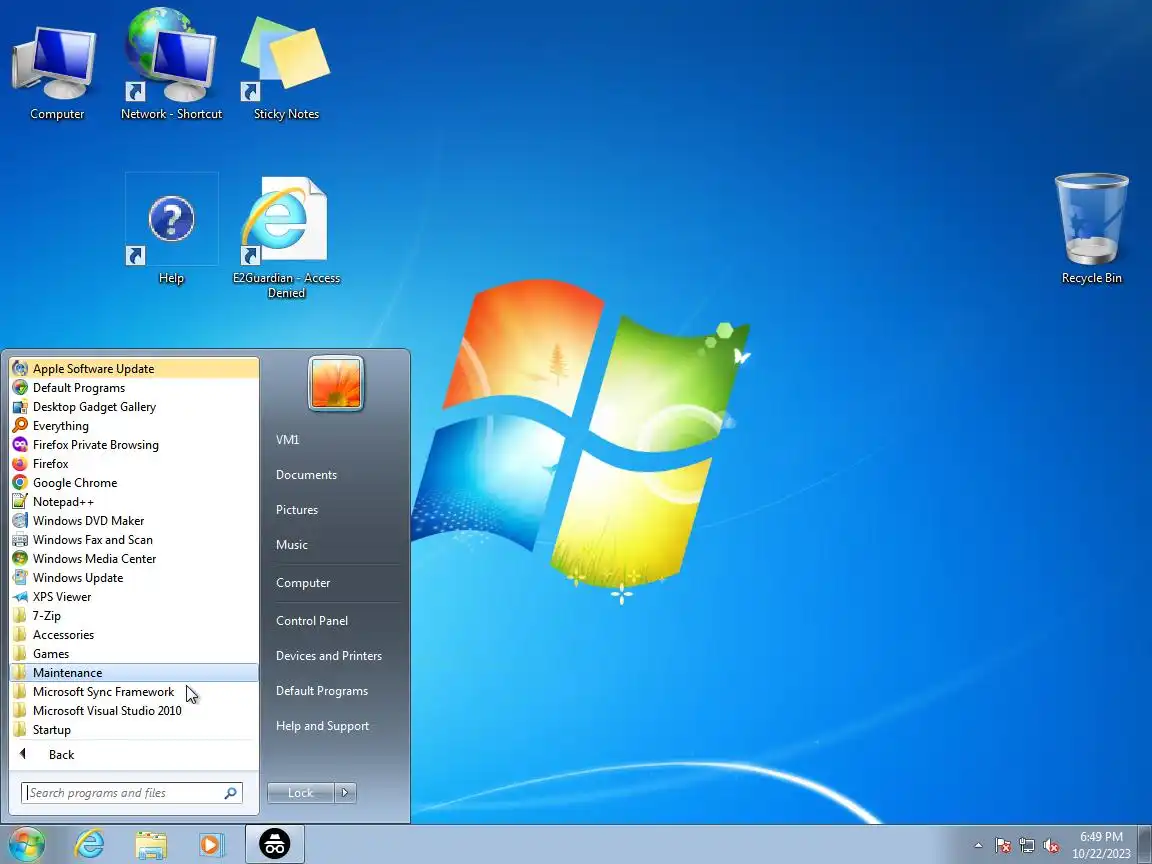
Task: Open the shutdown options arrow next to Lock
Action: [x=345, y=793]
